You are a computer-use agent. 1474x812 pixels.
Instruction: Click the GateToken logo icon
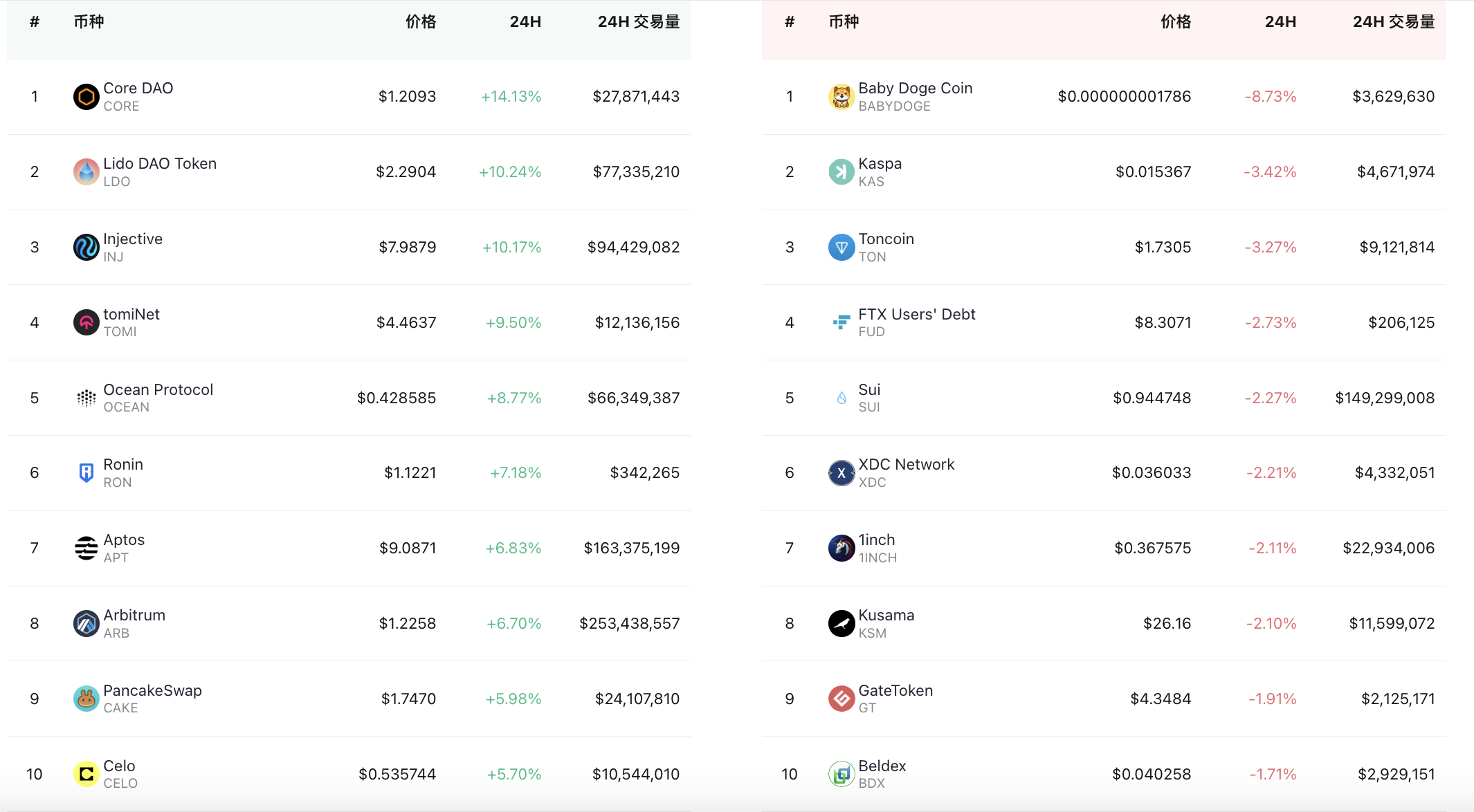point(841,699)
